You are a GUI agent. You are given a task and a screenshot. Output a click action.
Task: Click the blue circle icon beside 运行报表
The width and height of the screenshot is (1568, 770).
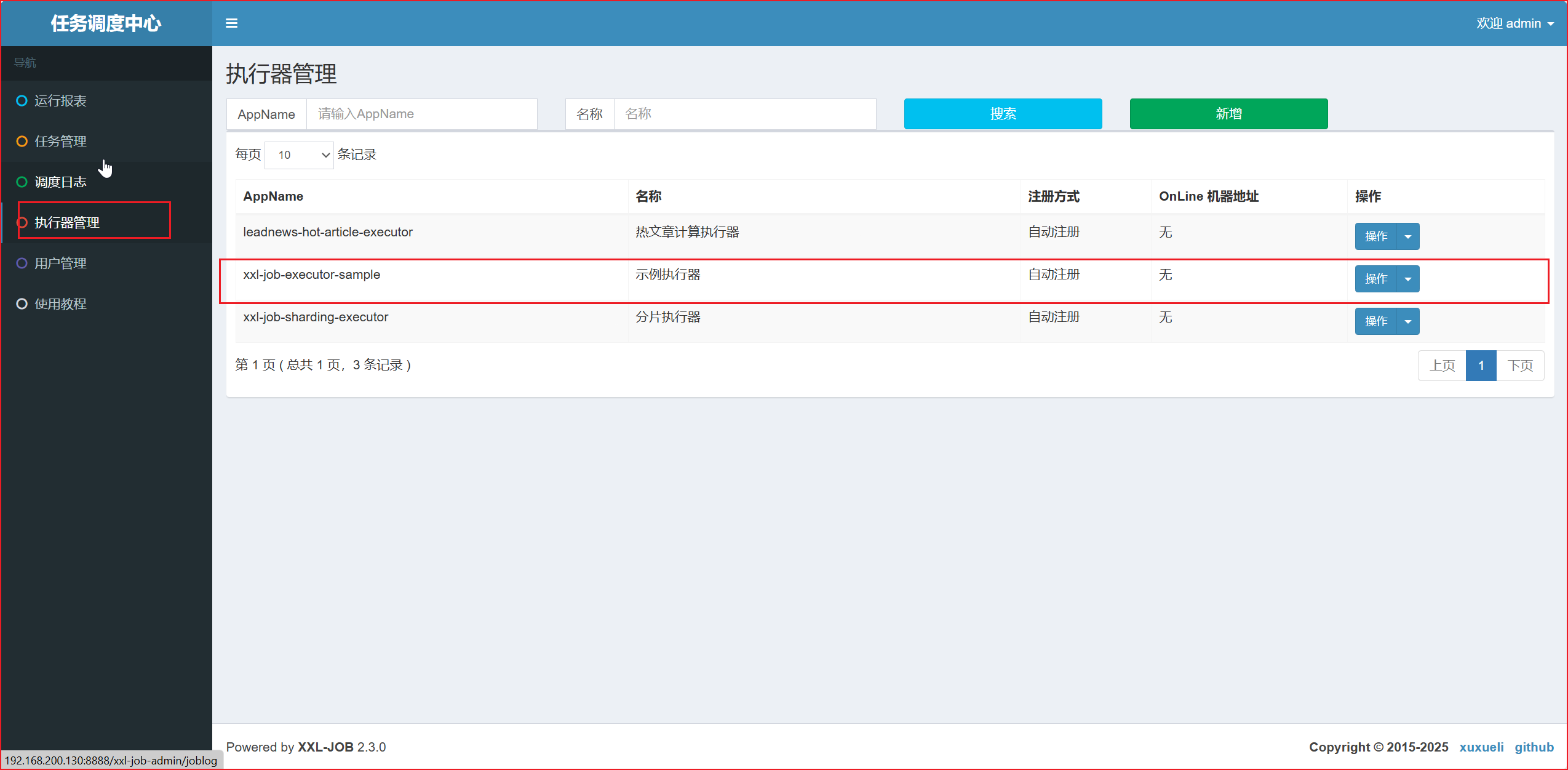(22, 101)
